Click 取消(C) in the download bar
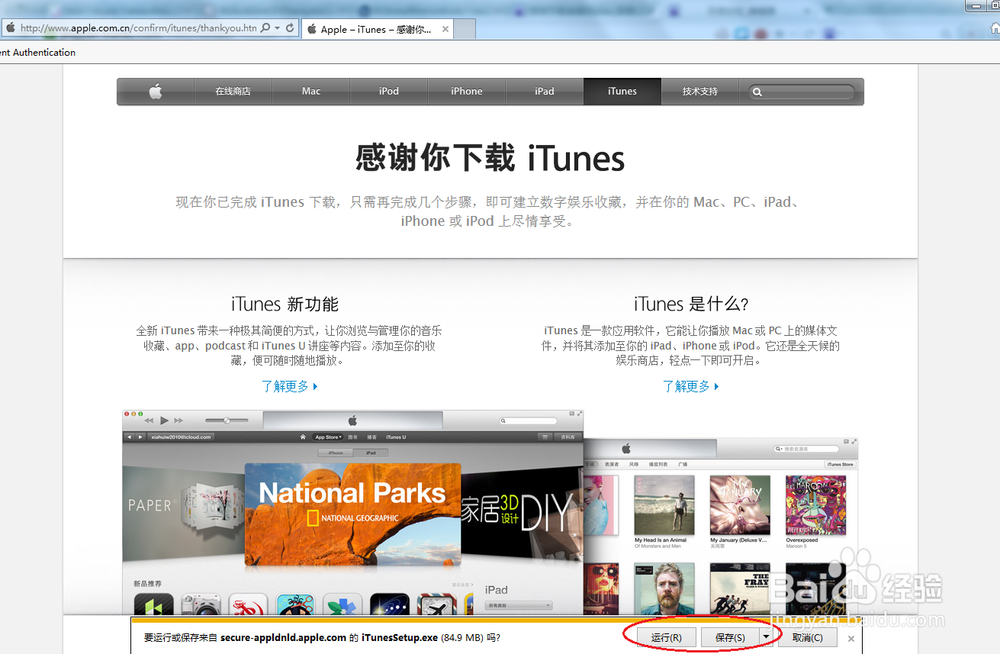This screenshot has width=1000, height=654. (807, 637)
